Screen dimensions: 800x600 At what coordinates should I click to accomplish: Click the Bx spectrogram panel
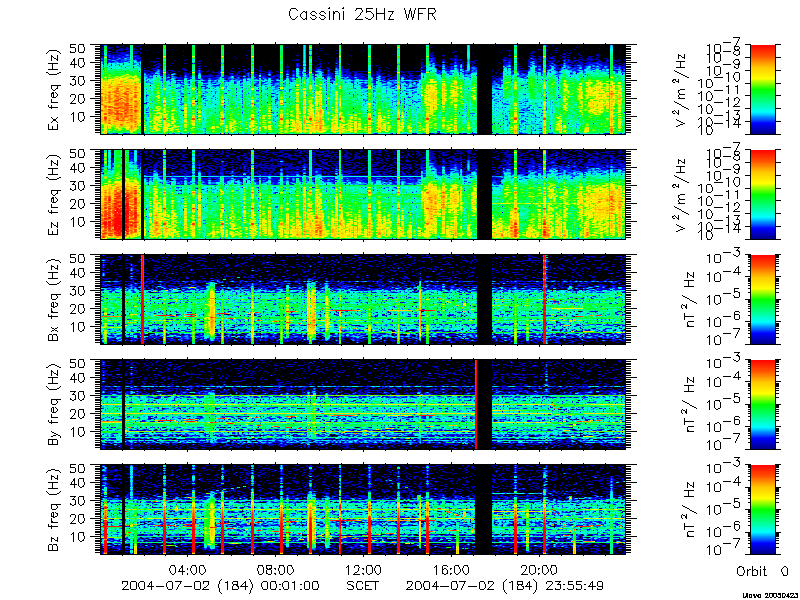pos(363,299)
